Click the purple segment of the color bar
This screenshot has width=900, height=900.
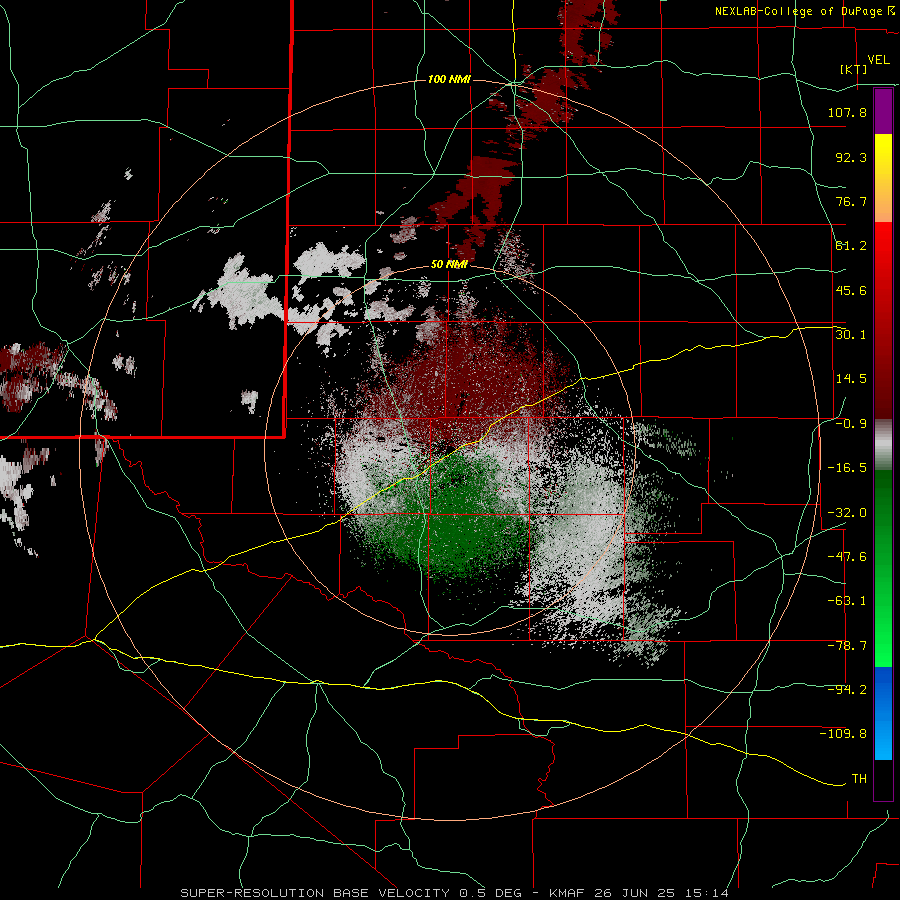(x=883, y=112)
